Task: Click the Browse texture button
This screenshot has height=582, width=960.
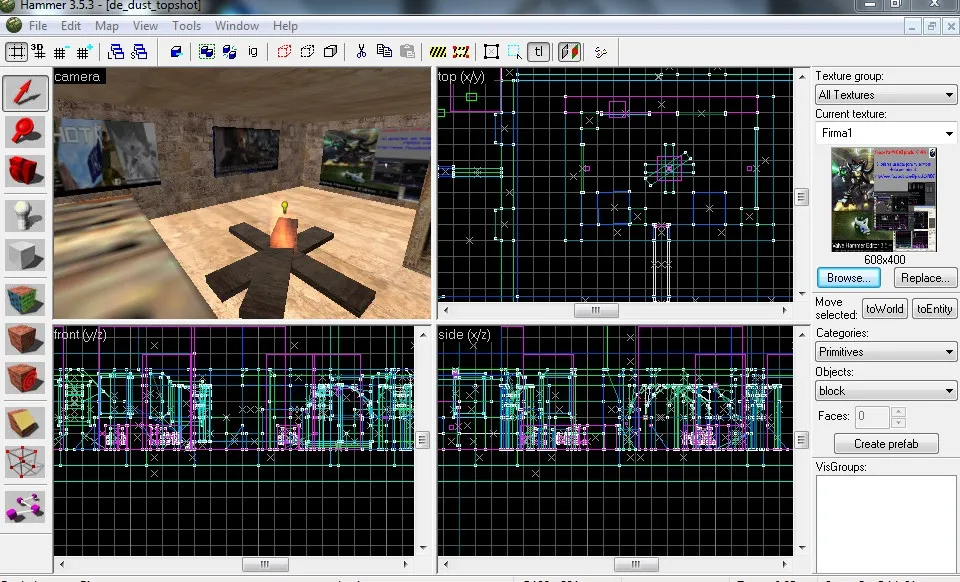Action: click(x=848, y=277)
